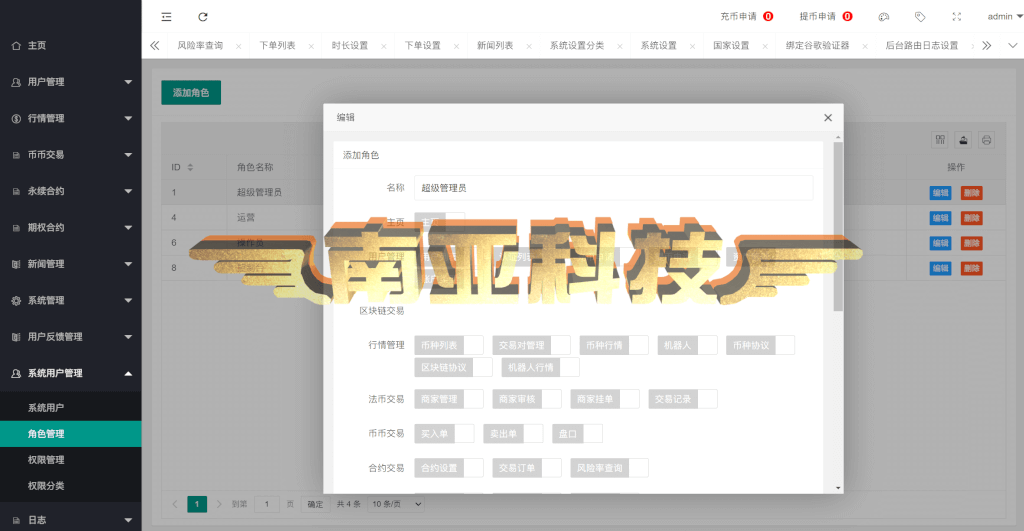Close the 系统设置分类 tab
The height and width of the screenshot is (531, 1024).
620,46
